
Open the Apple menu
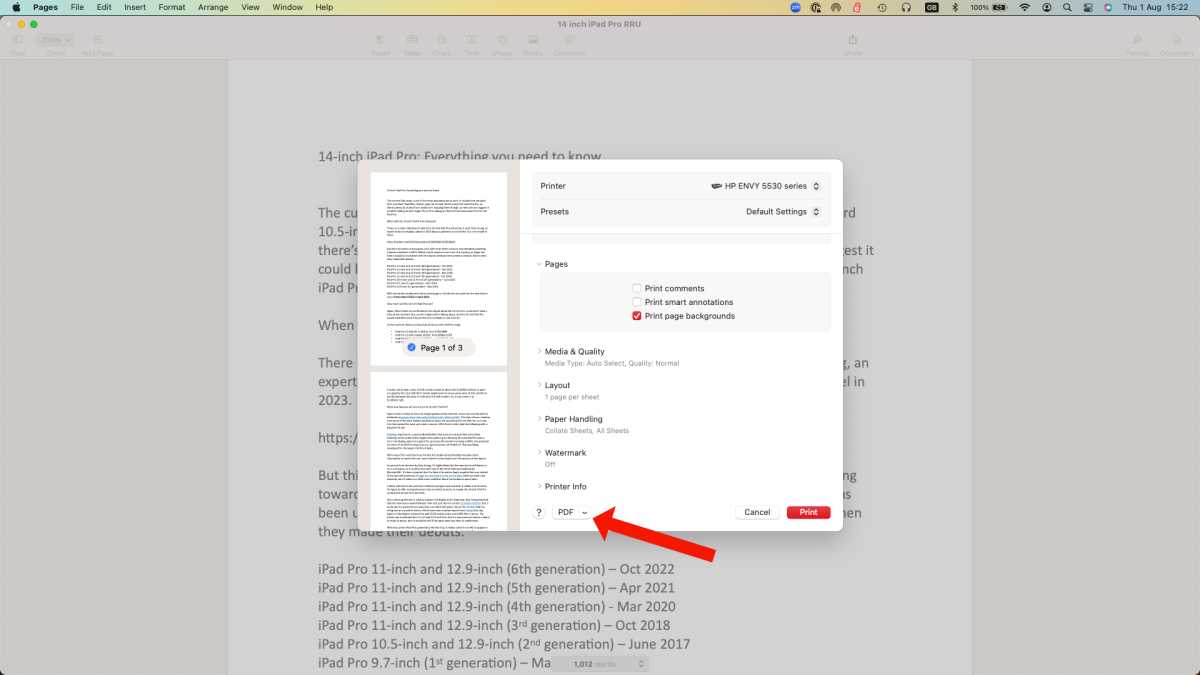16,7
